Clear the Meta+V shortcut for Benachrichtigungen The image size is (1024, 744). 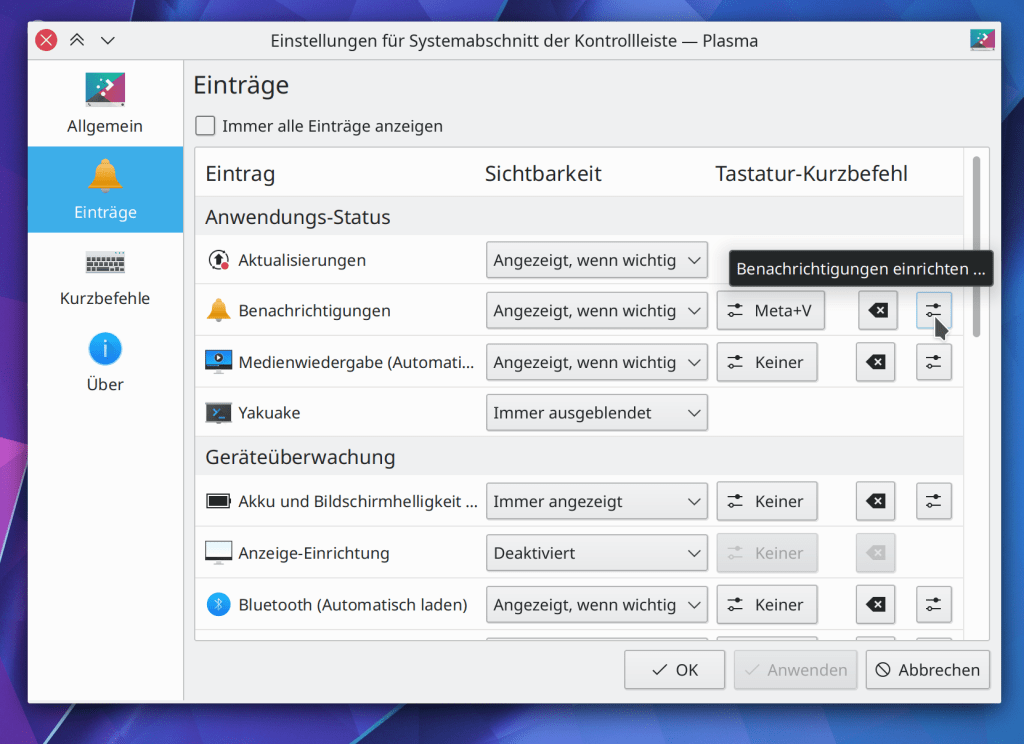coord(876,311)
